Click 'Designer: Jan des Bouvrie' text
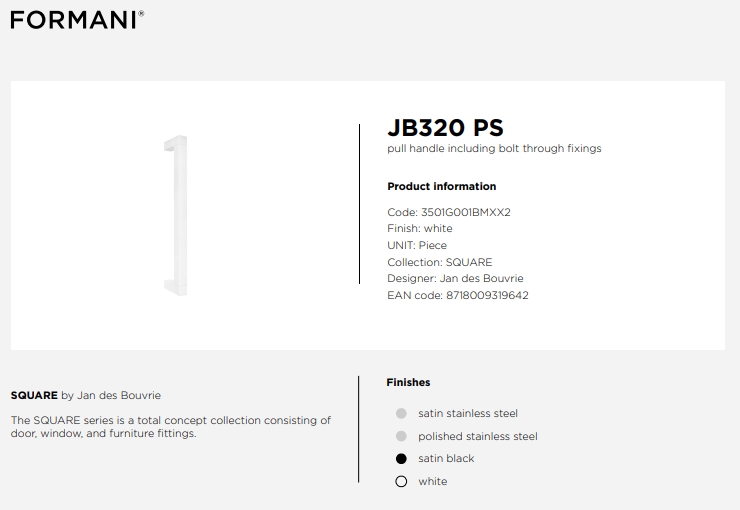 455,278
